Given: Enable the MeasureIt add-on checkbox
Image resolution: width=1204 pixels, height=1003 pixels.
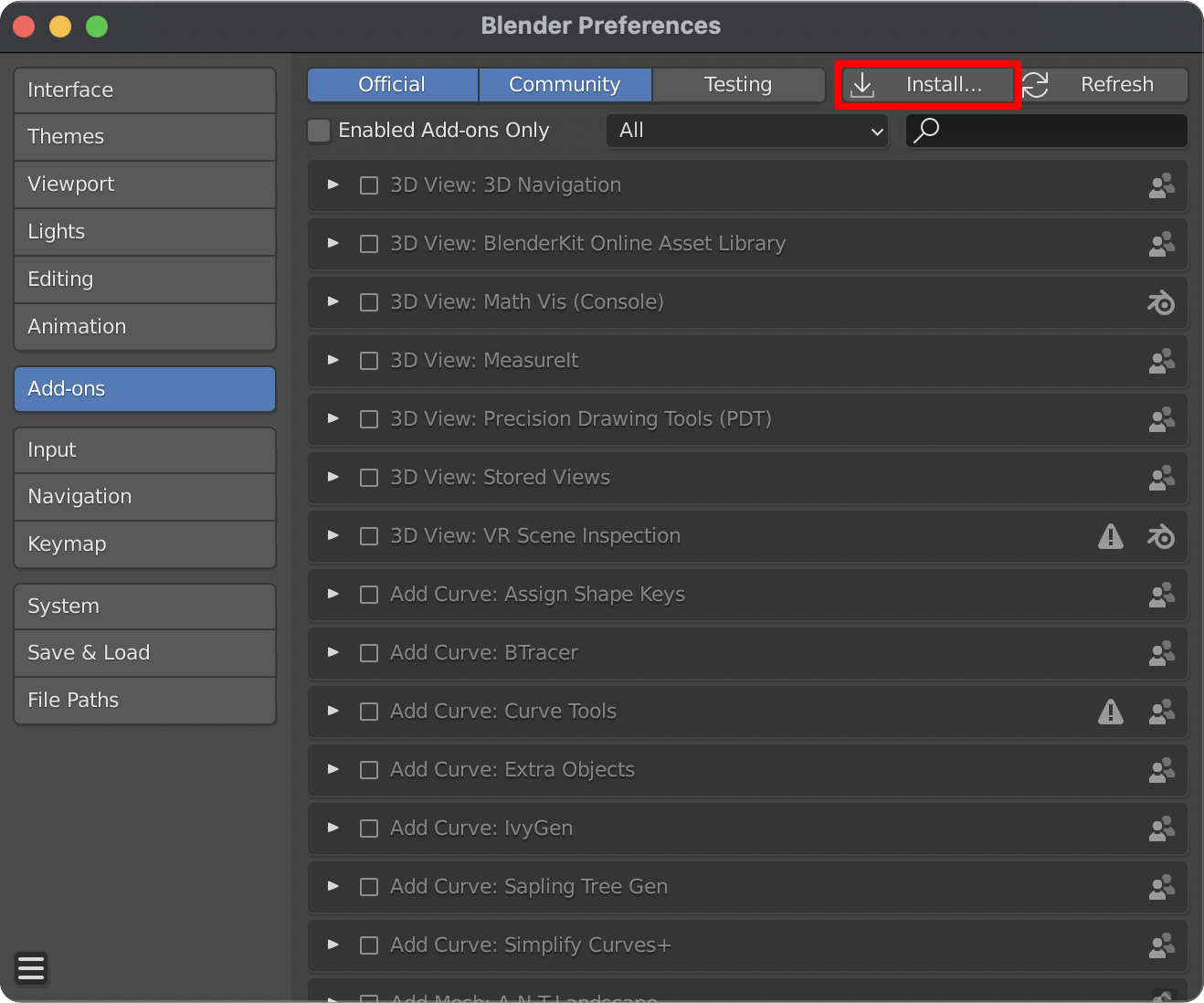Looking at the screenshot, I should click(369, 361).
